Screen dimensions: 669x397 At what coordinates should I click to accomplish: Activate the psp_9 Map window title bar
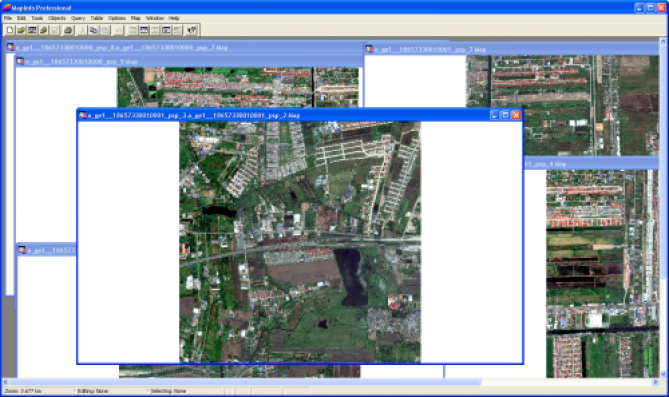pos(189,61)
